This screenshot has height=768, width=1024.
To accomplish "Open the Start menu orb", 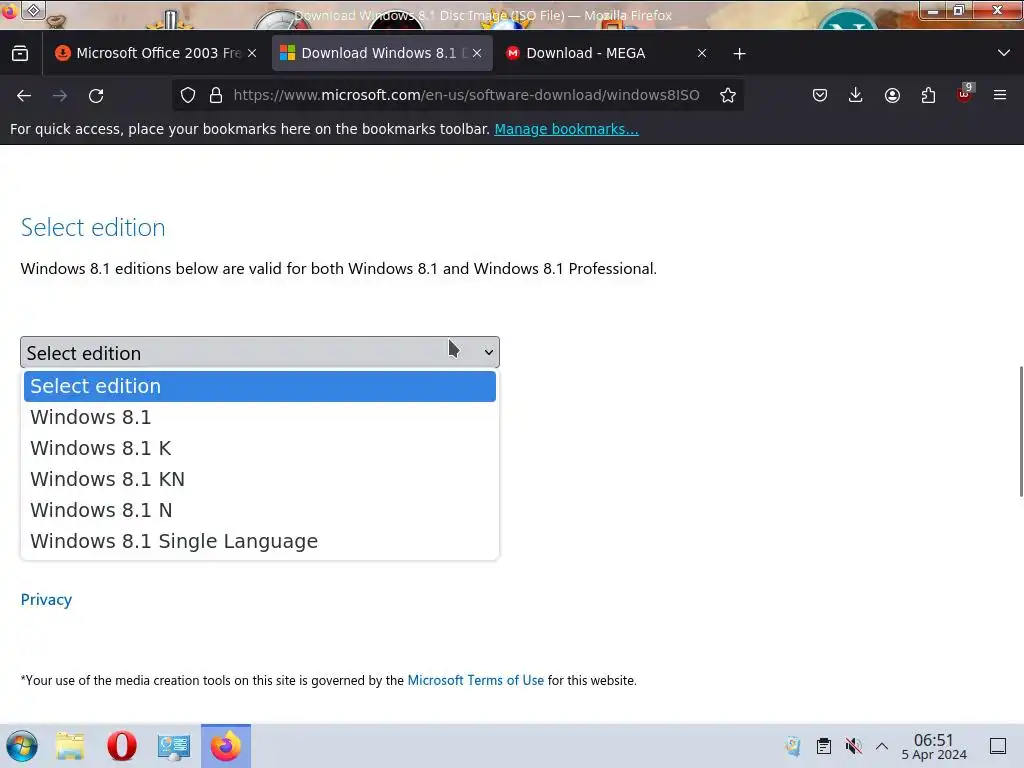I will 22,746.
